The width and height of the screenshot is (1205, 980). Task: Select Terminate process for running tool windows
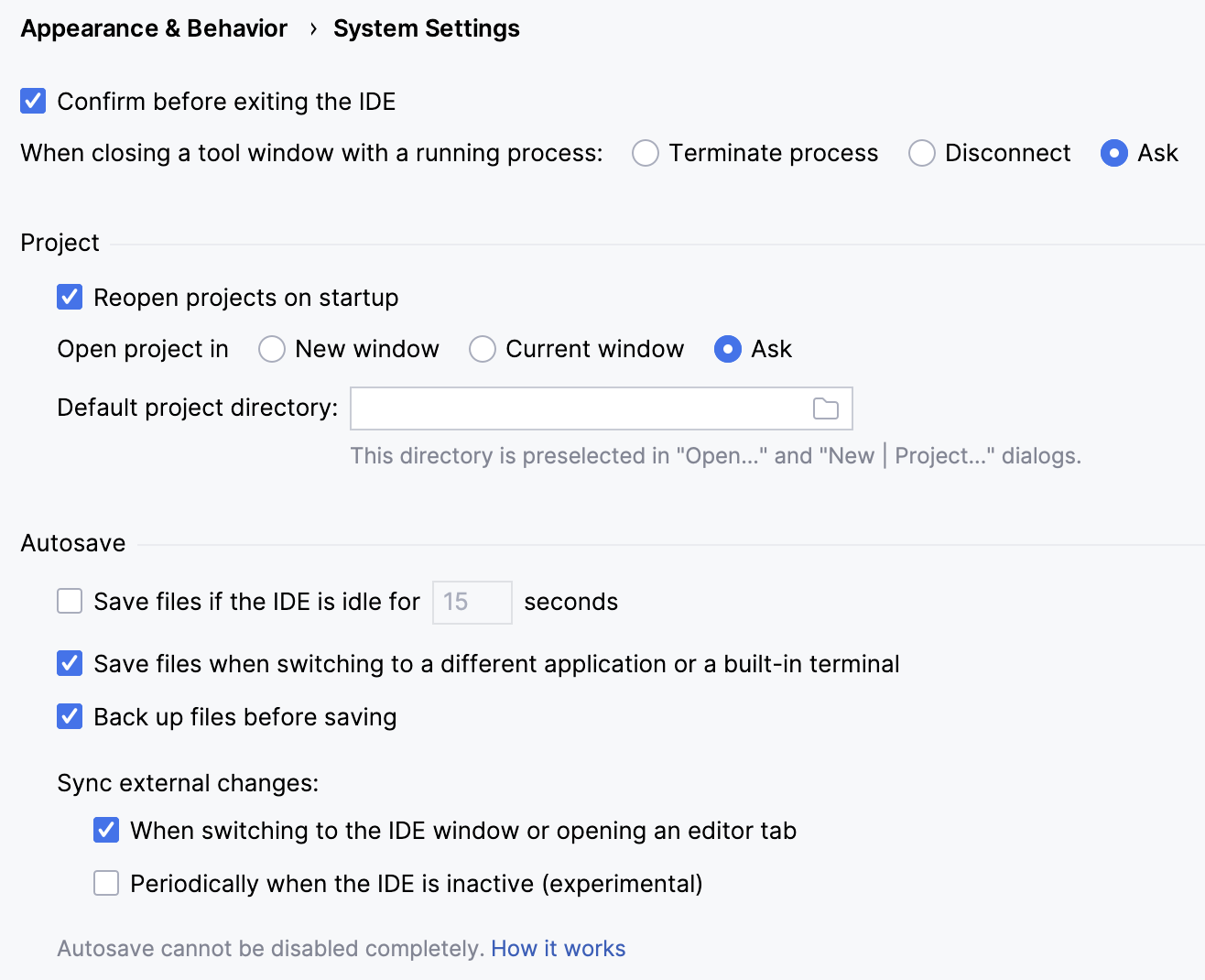pyautogui.click(x=646, y=153)
